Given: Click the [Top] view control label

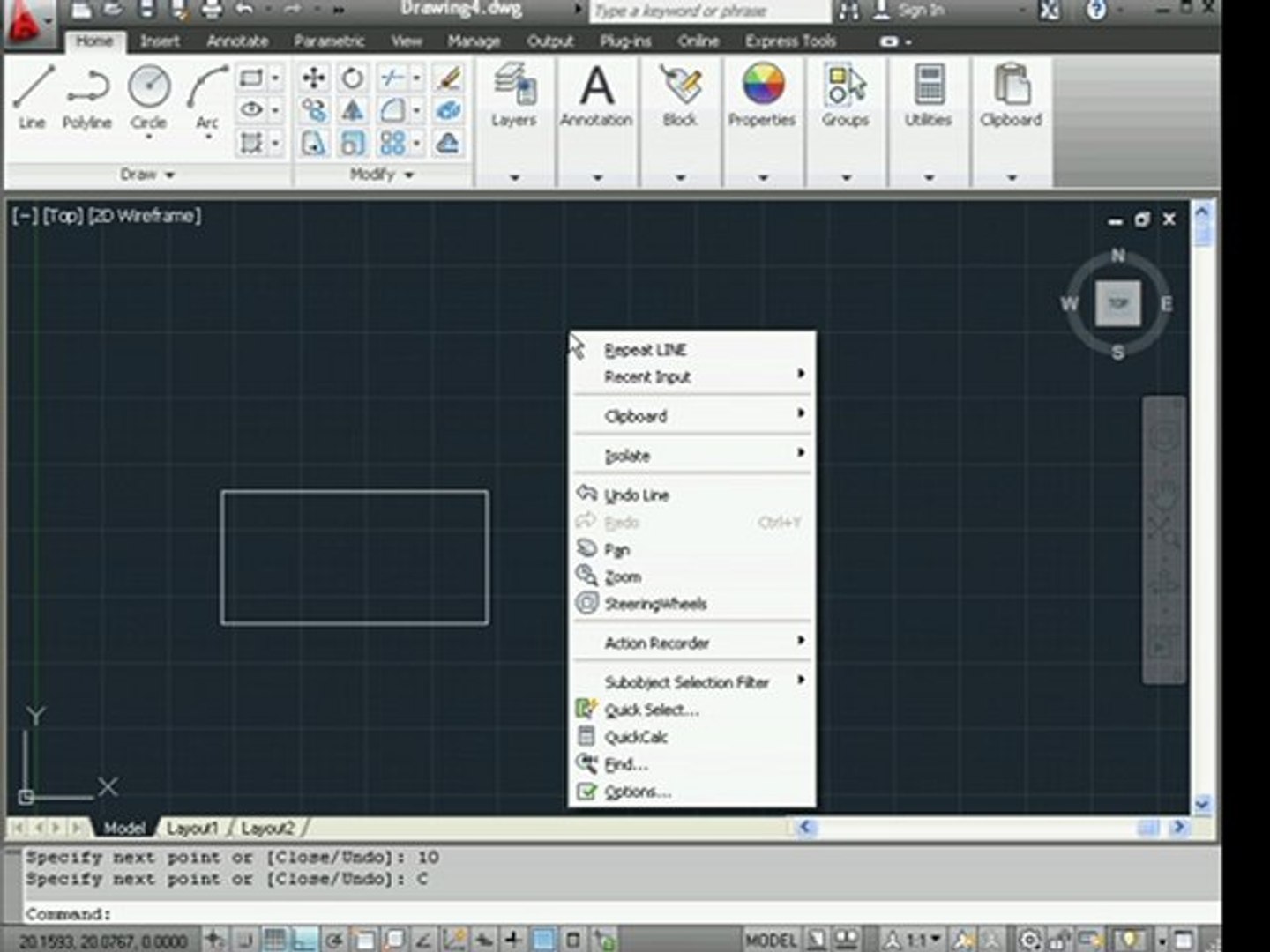Looking at the screenshot, I should (63, 215).
